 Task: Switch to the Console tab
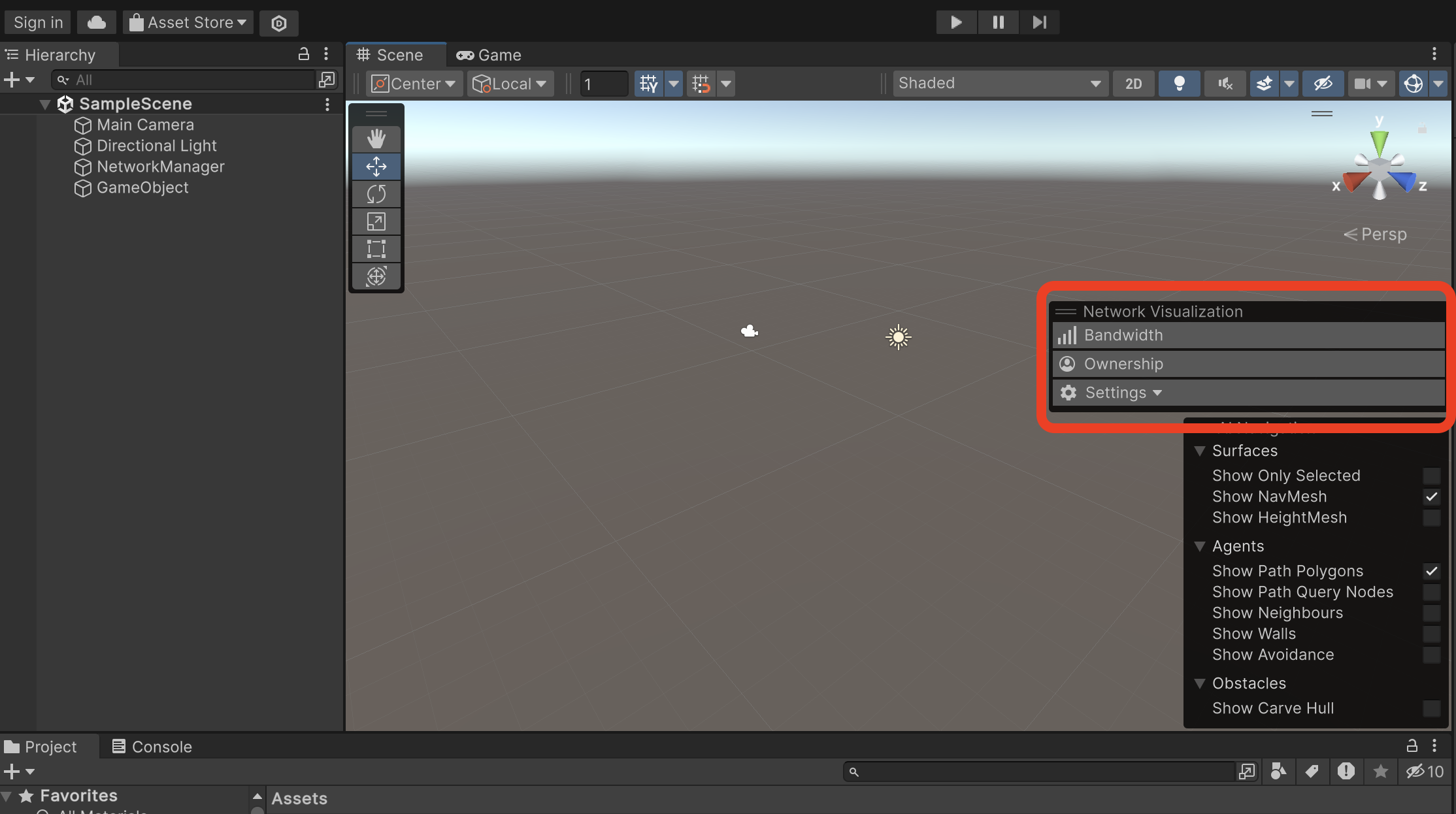[151, 746]
